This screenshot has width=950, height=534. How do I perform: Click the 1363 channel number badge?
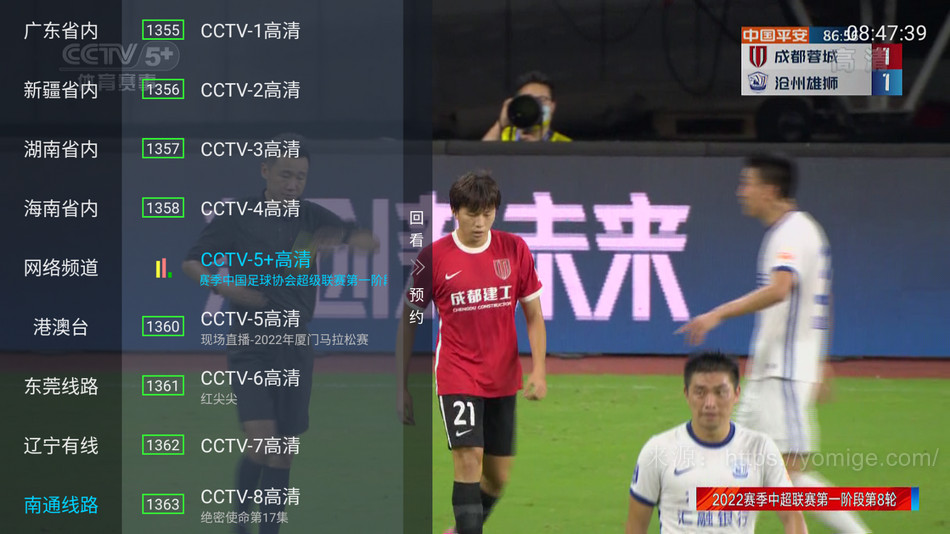tap(163, 504)
